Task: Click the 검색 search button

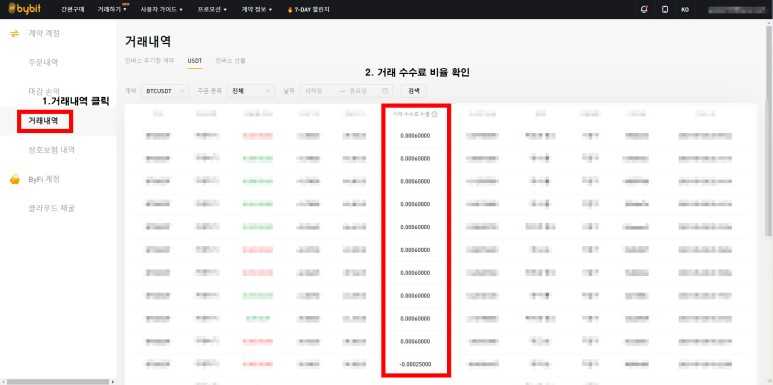Action: click(x=414, y=91)
